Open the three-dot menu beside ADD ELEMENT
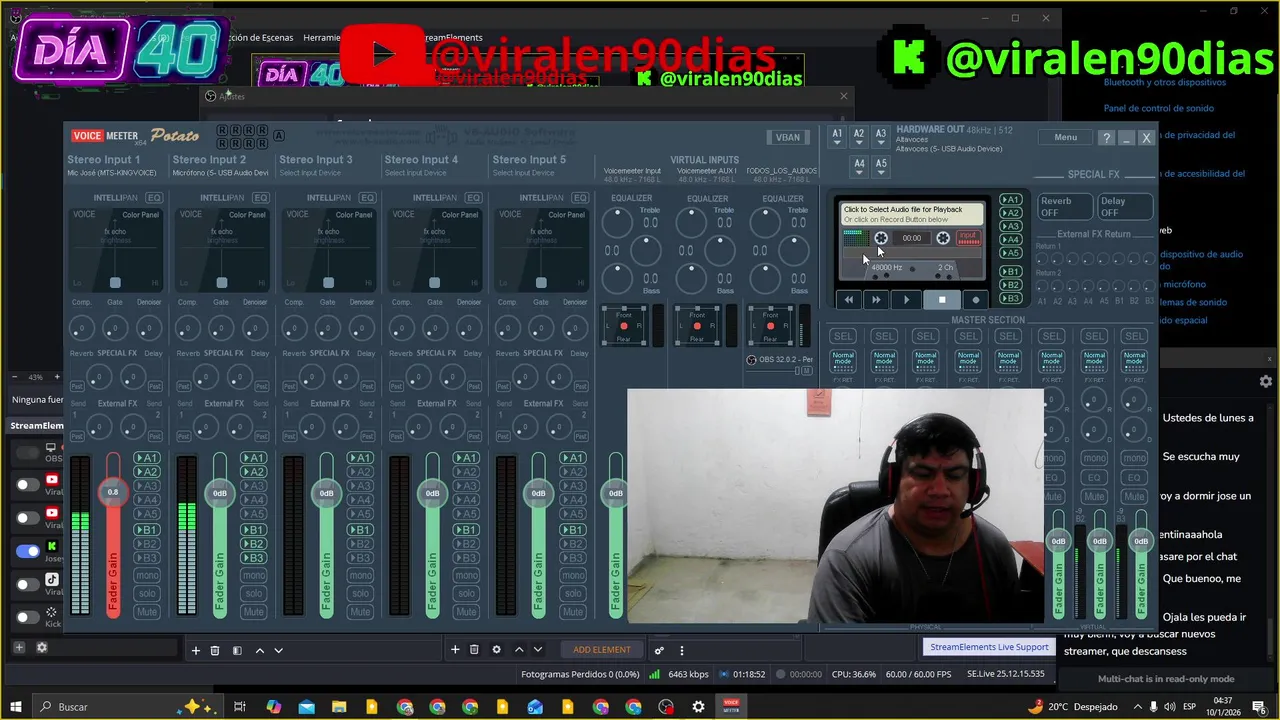This screenshot has width=1280, height=720. [682, 650]
